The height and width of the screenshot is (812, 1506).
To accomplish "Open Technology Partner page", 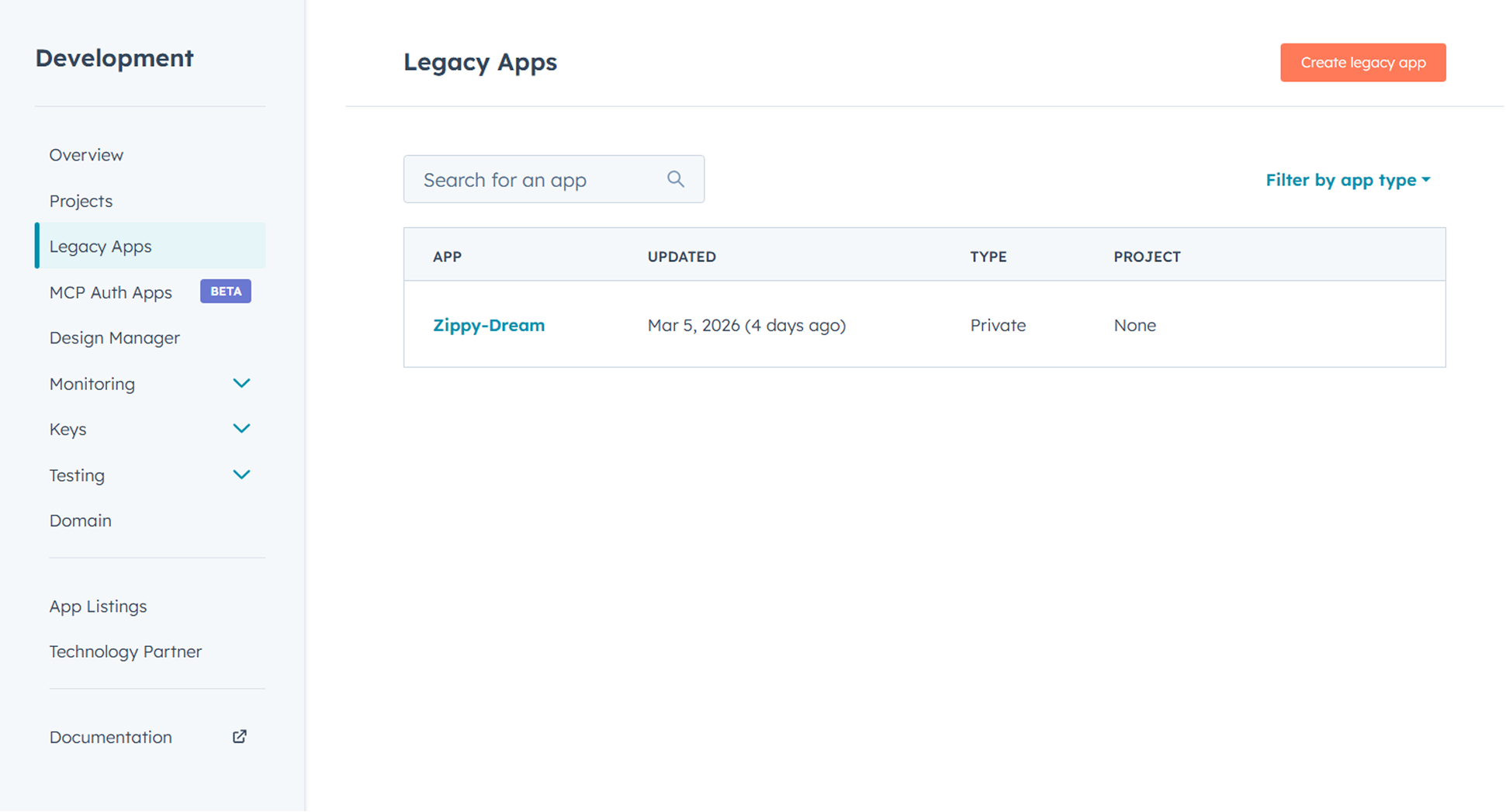I will (125, 651).
